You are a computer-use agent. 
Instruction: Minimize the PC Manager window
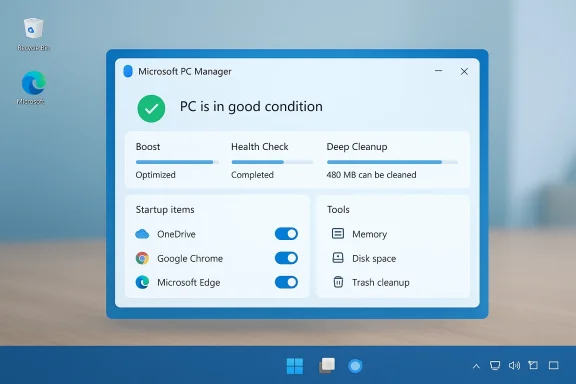438,71
